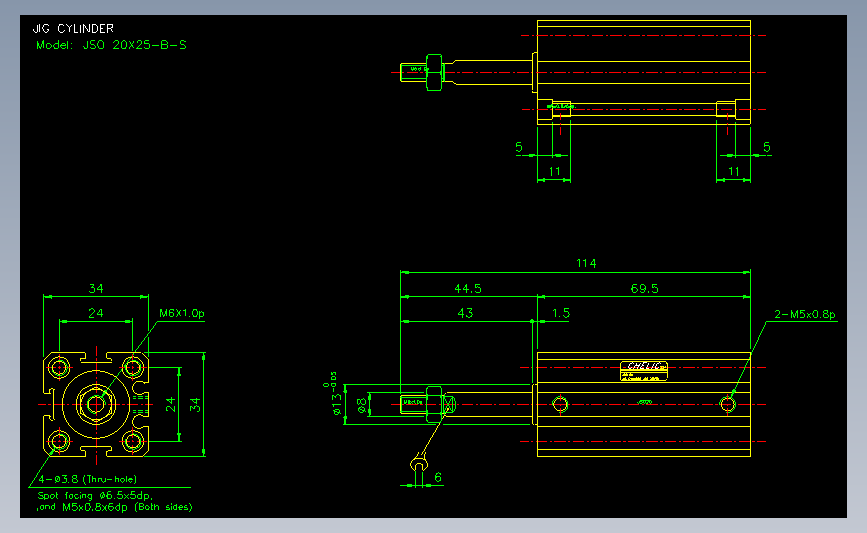
Task: Select the overall length dimension '114'
Action: tap(586, 263)
